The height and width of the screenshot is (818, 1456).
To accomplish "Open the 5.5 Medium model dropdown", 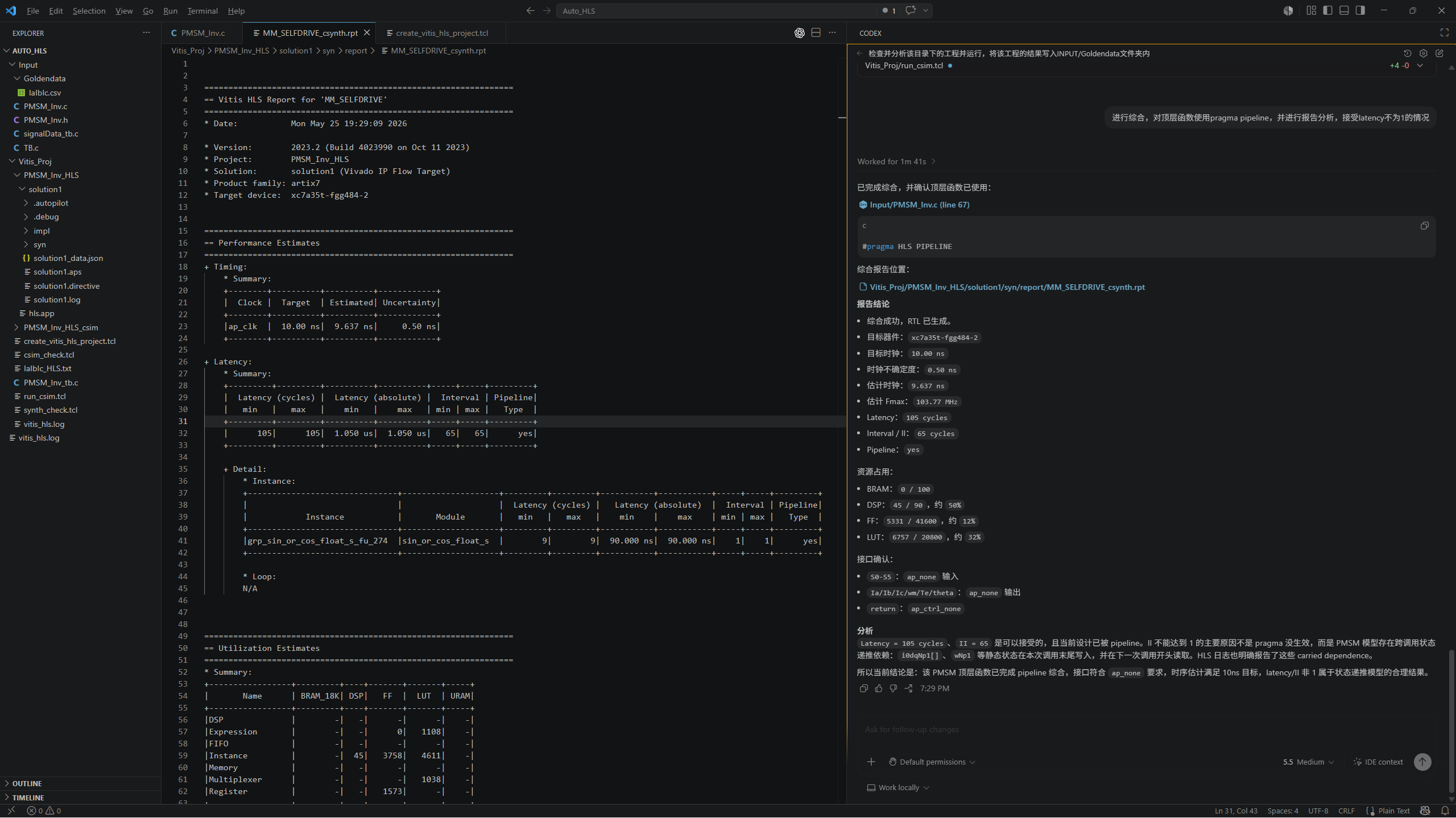I will click(1308, 762).
